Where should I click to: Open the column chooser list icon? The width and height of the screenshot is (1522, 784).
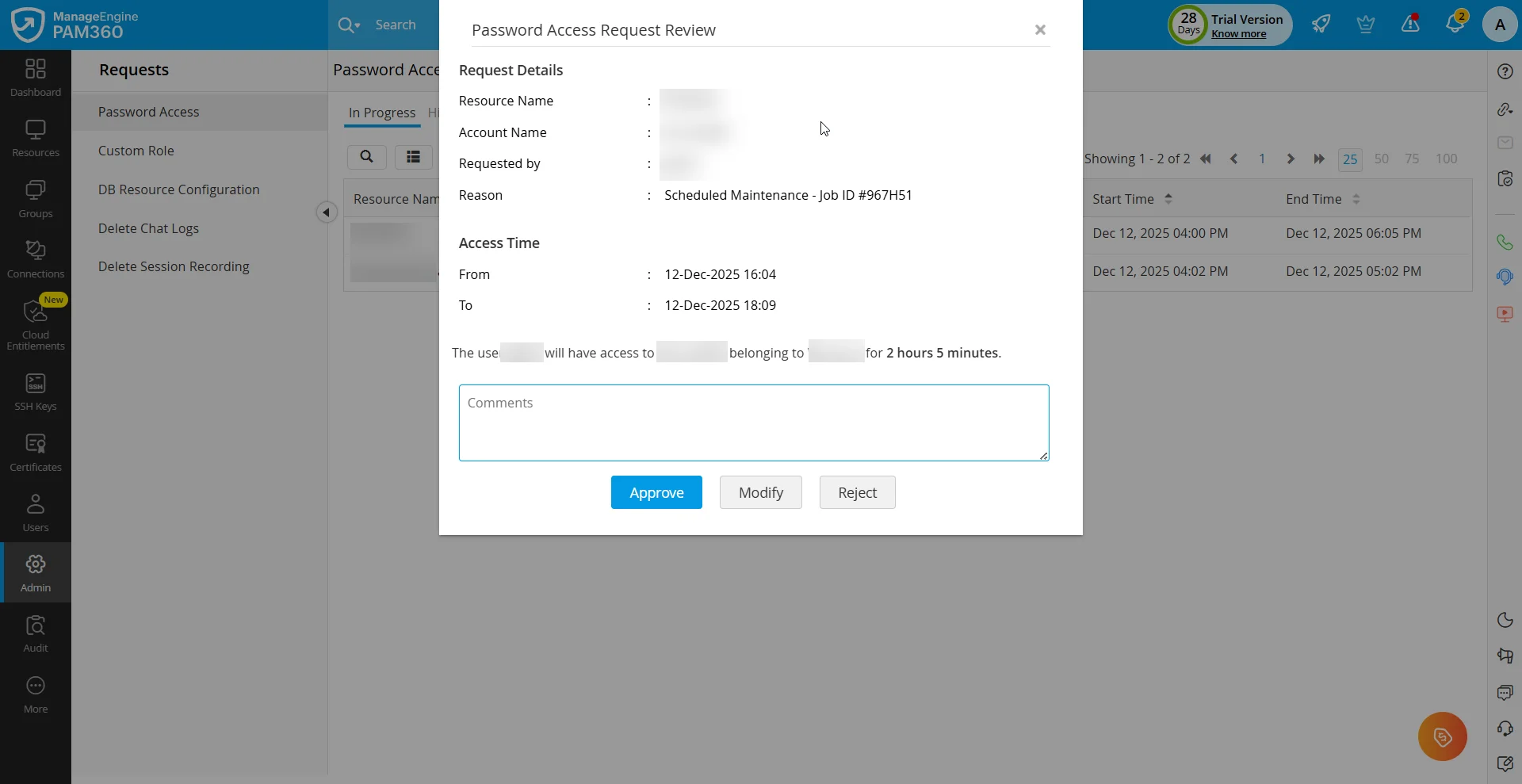pos(413,157)
